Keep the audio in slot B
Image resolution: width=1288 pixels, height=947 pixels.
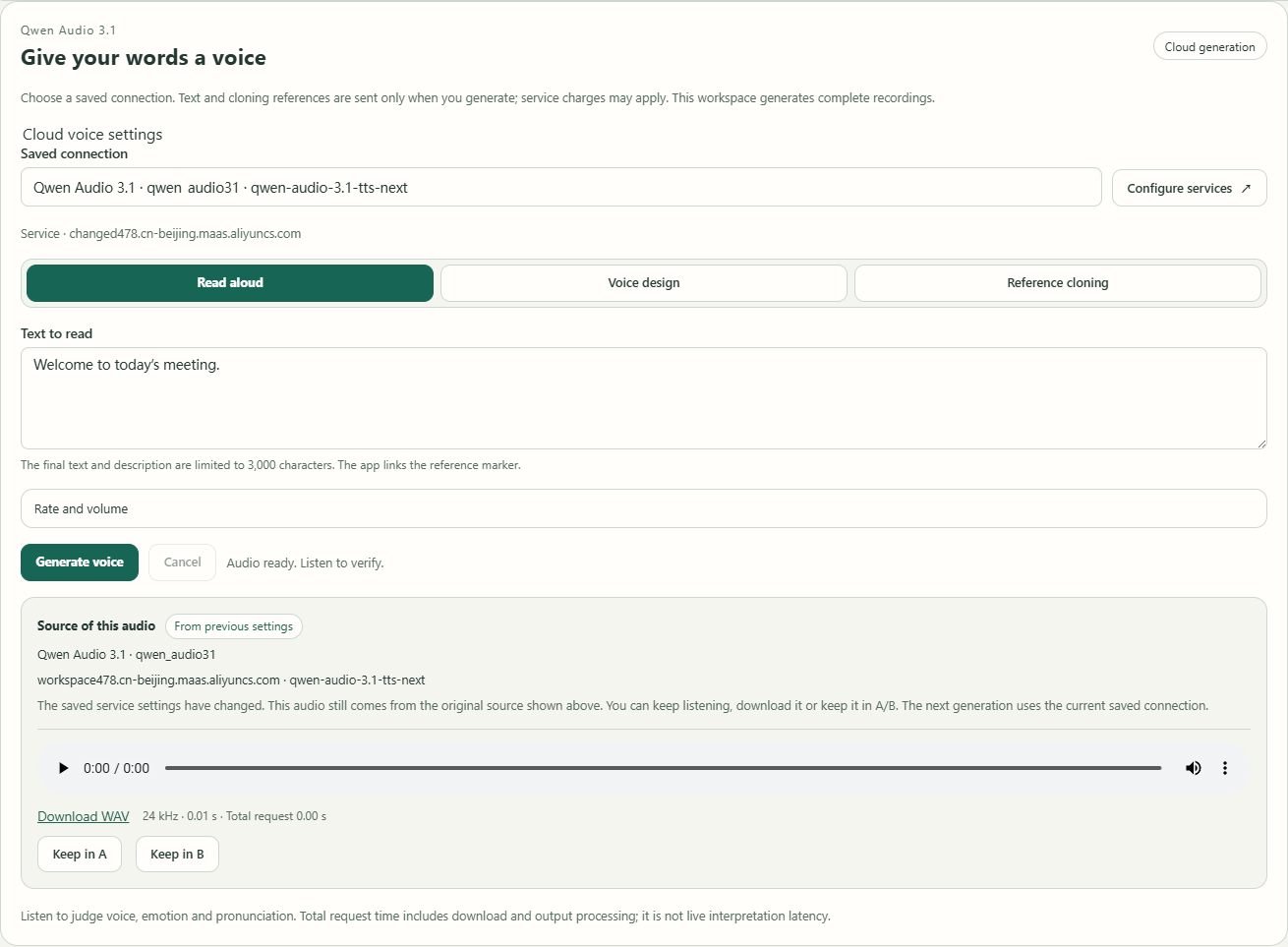[x=177, y=854]
